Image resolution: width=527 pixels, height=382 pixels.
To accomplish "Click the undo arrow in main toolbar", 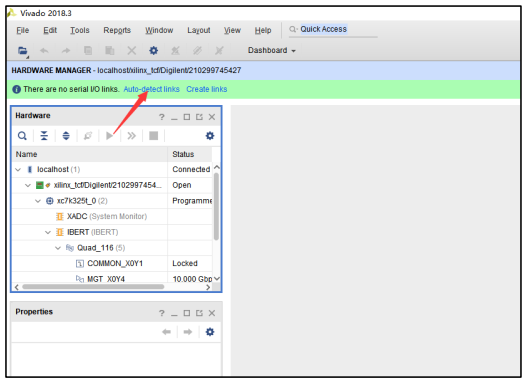I will coord(44,51).
